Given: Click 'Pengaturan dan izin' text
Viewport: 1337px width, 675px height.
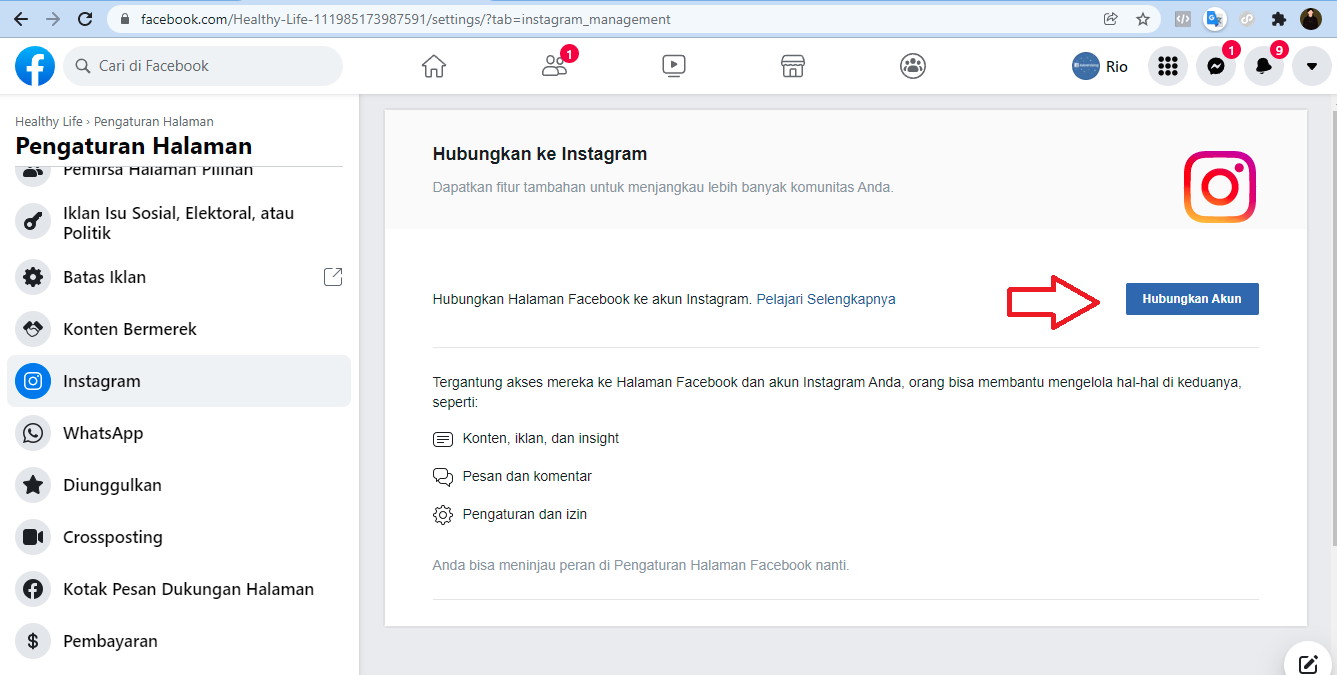Looking at the screenshot, I should click(525, 514).
